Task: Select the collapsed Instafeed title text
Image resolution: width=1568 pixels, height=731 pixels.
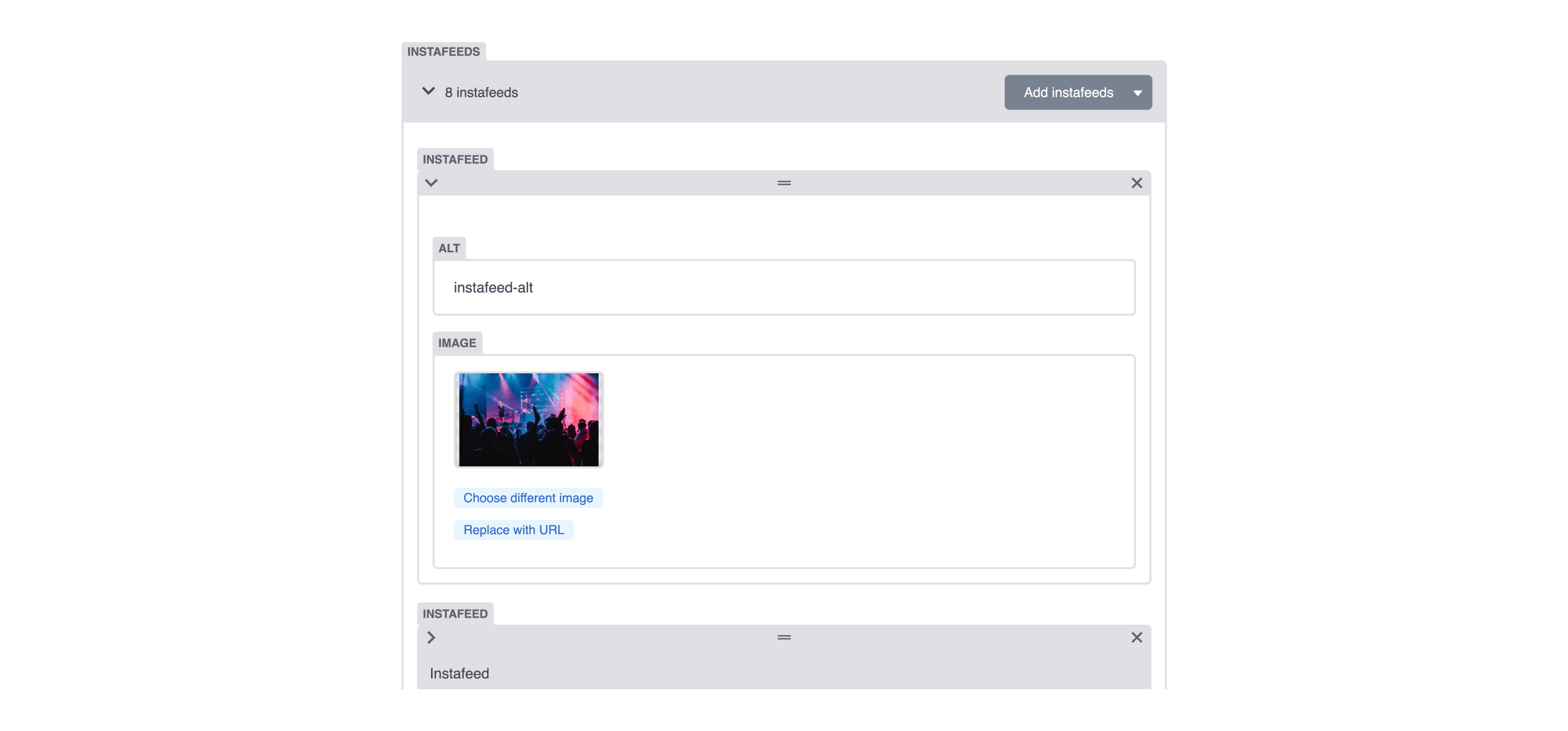Action: tap(460, 673)
